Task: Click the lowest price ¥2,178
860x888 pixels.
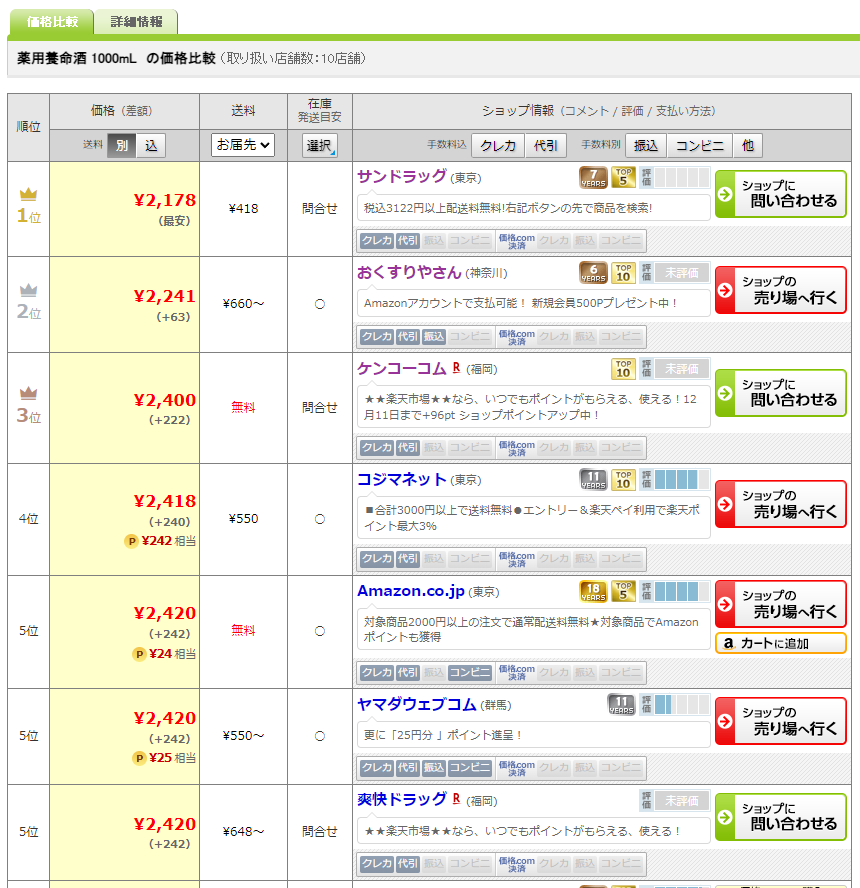Action: click(x=165, y=200)
